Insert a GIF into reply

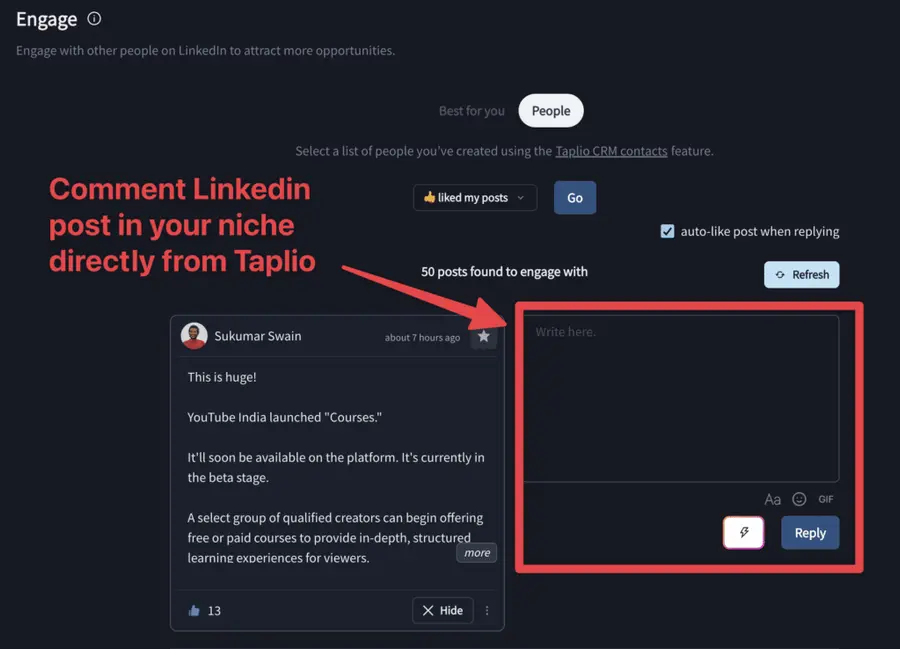point(826,499)
